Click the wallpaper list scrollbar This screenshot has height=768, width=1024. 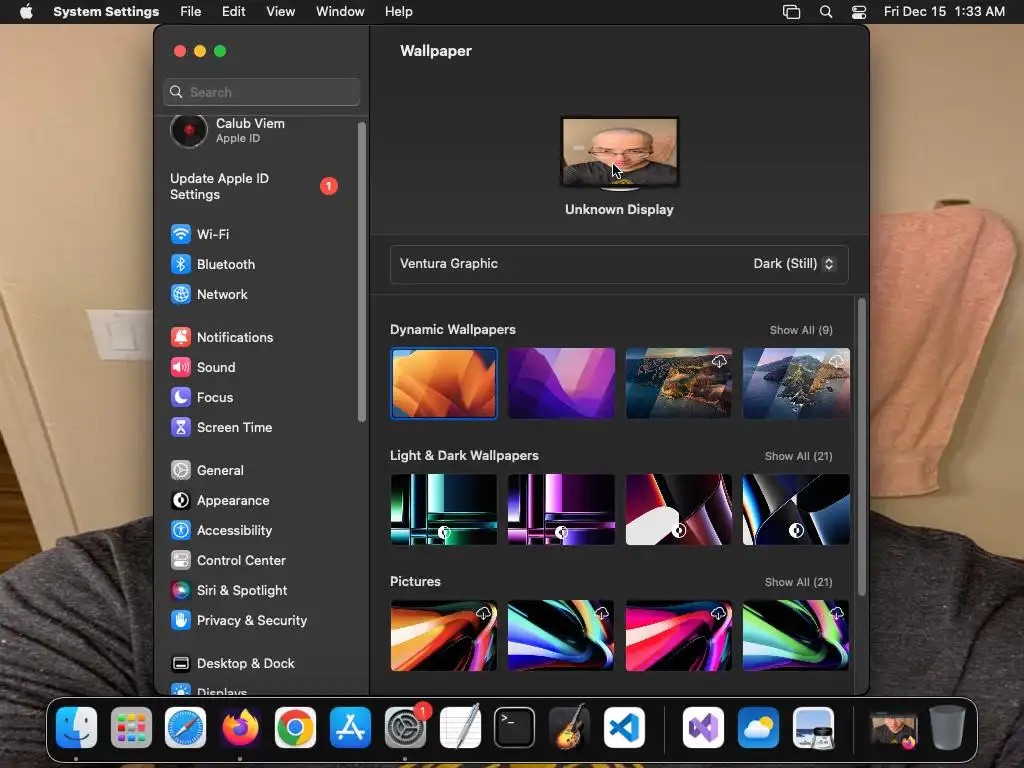tap(861, 447)
